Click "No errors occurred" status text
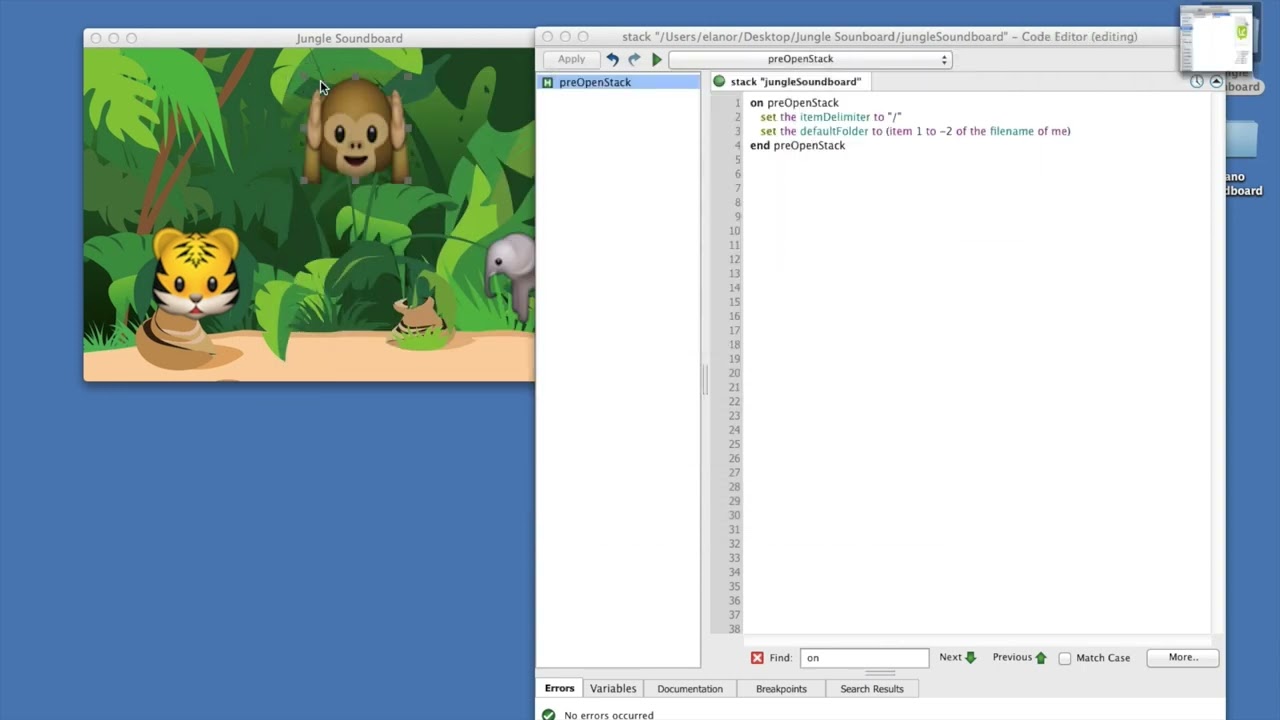 point(609,715)
